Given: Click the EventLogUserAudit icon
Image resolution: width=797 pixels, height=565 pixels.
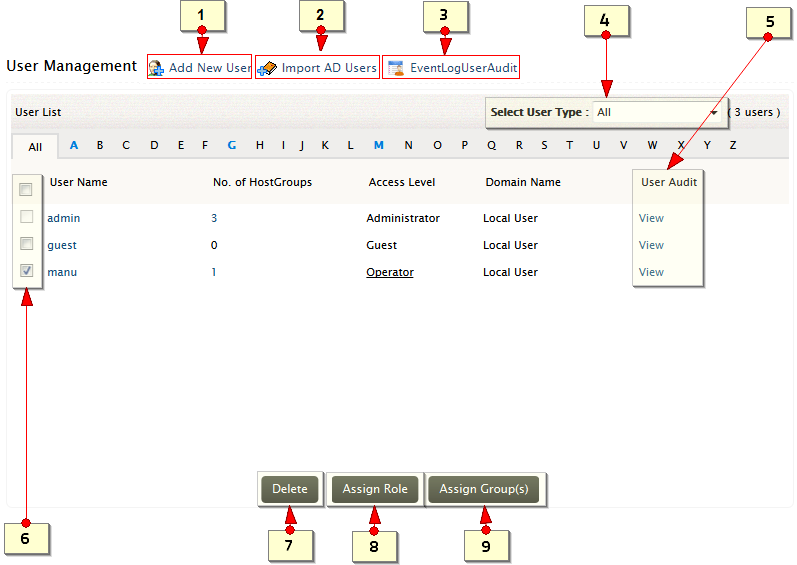Looking at the screenshot, I should [395, 68].
